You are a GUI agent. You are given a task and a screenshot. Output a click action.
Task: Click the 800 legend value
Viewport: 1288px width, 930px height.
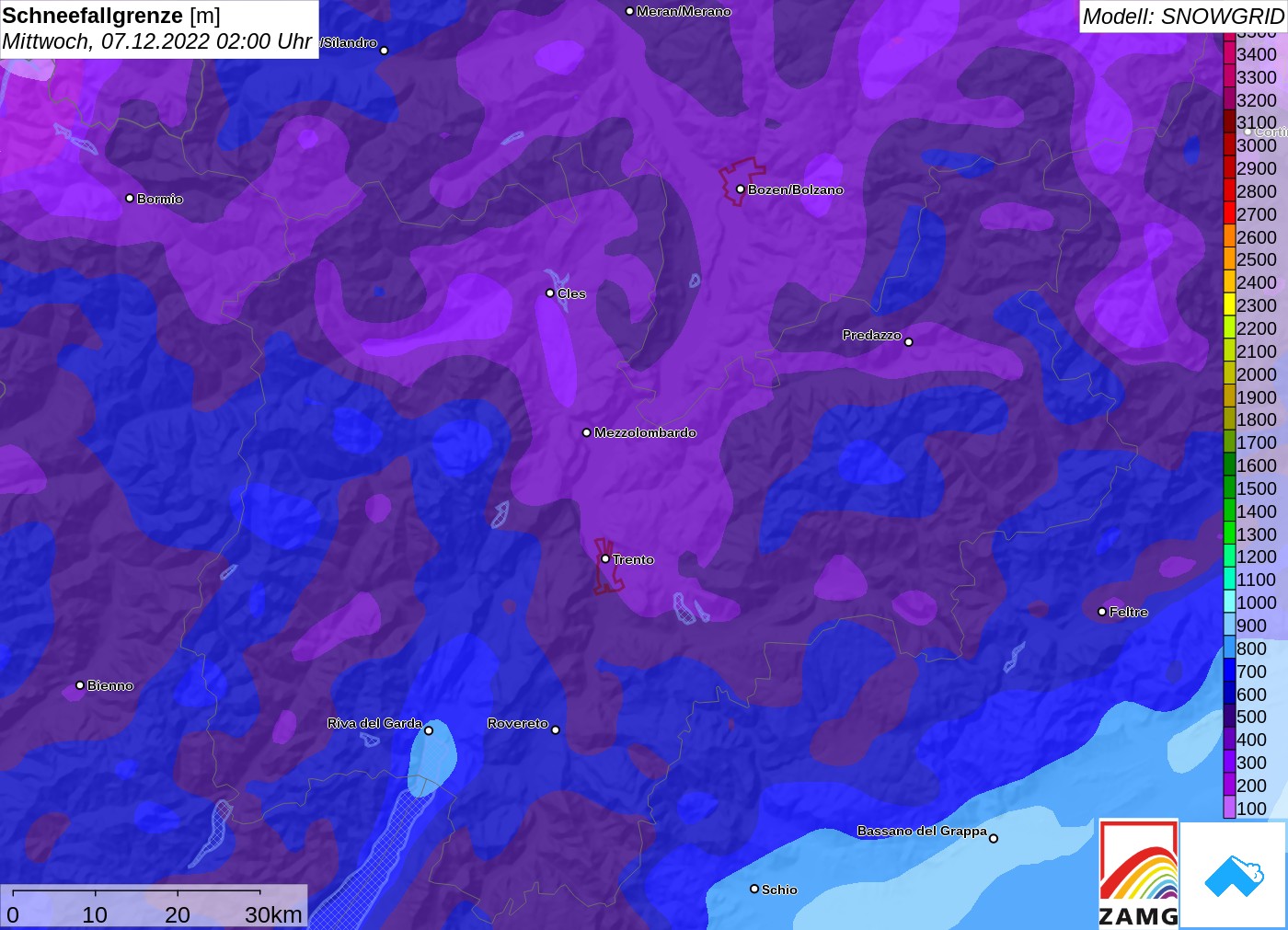[1251, 649]
